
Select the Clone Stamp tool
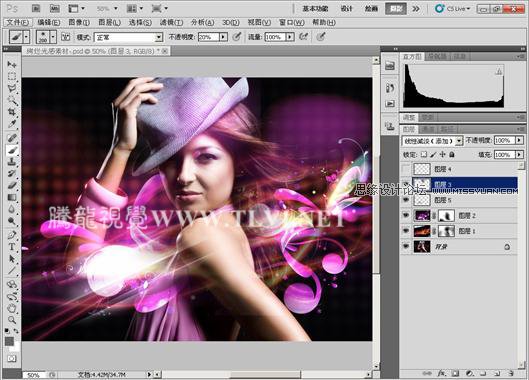point(12,162)
